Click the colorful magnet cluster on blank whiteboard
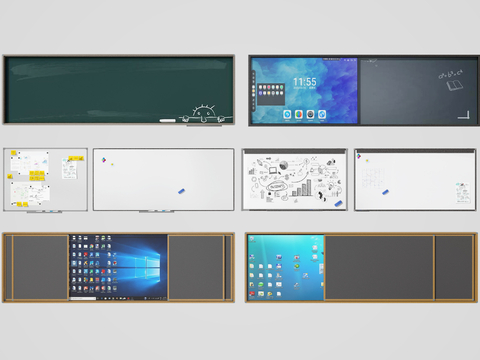480x360 pixels. click(x=104, y=160)
